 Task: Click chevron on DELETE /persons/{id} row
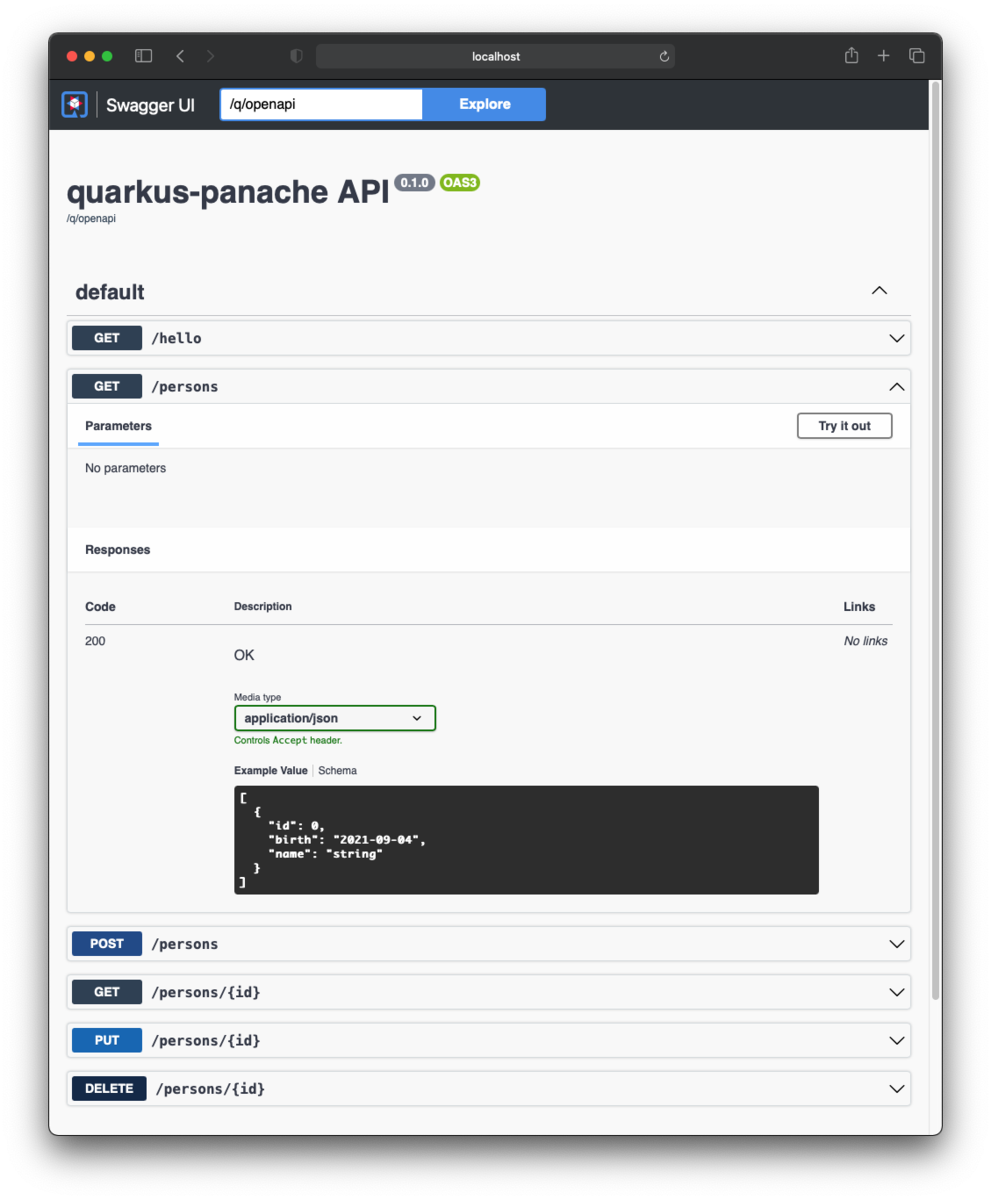click(x=897, y=1088)
